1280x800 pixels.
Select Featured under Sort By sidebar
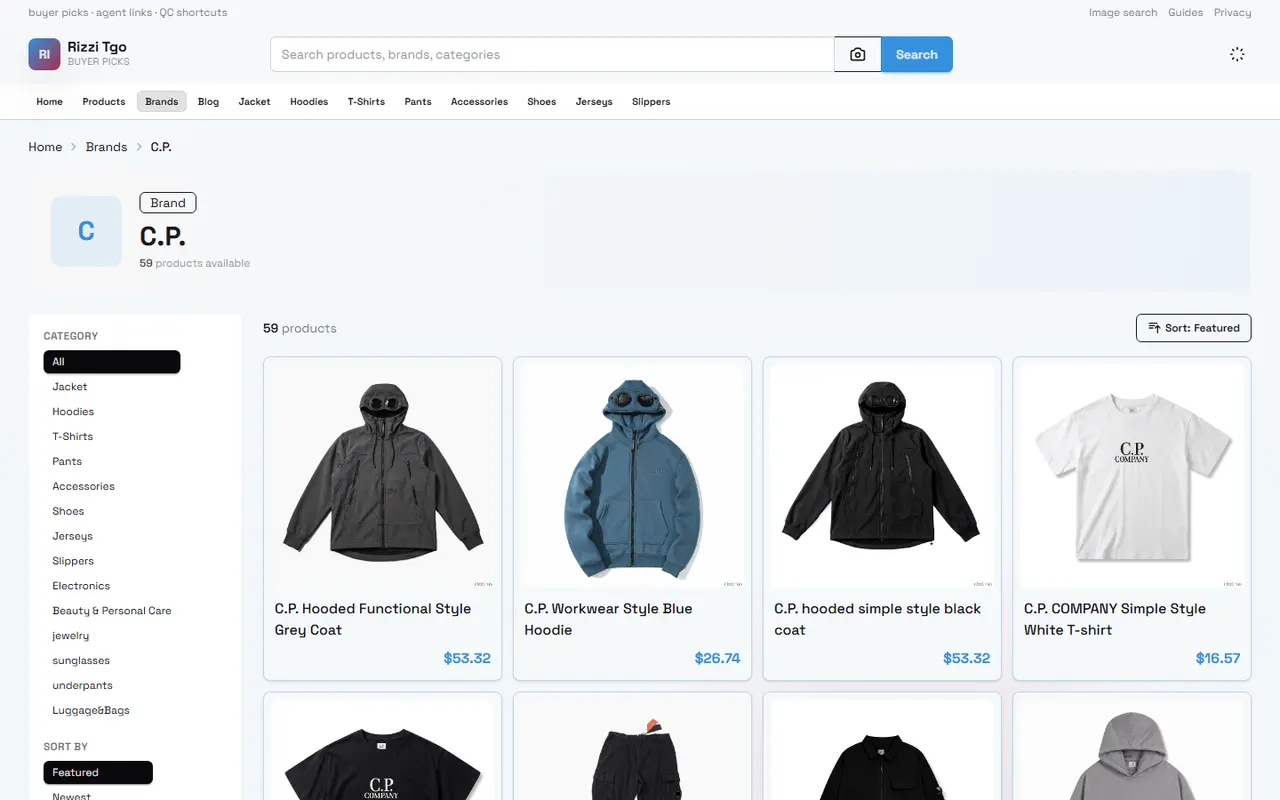click(98, 773)
